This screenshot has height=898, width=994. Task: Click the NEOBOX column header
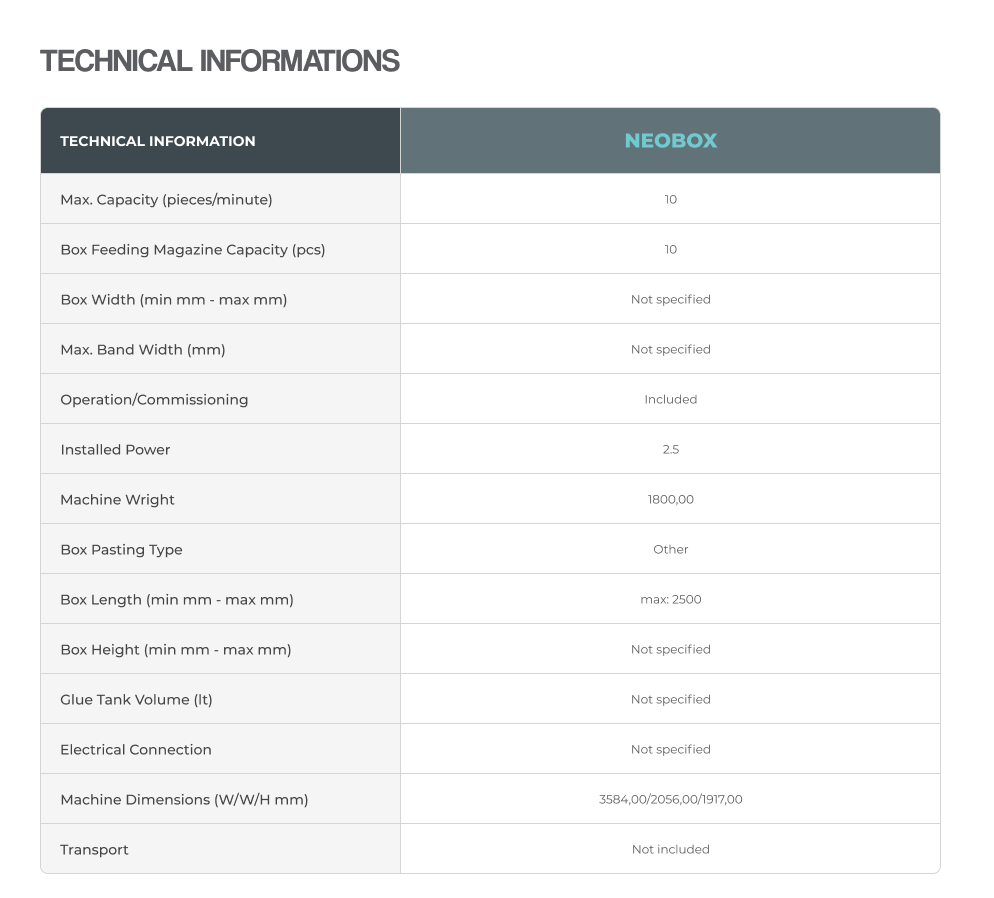click(670, 141)
